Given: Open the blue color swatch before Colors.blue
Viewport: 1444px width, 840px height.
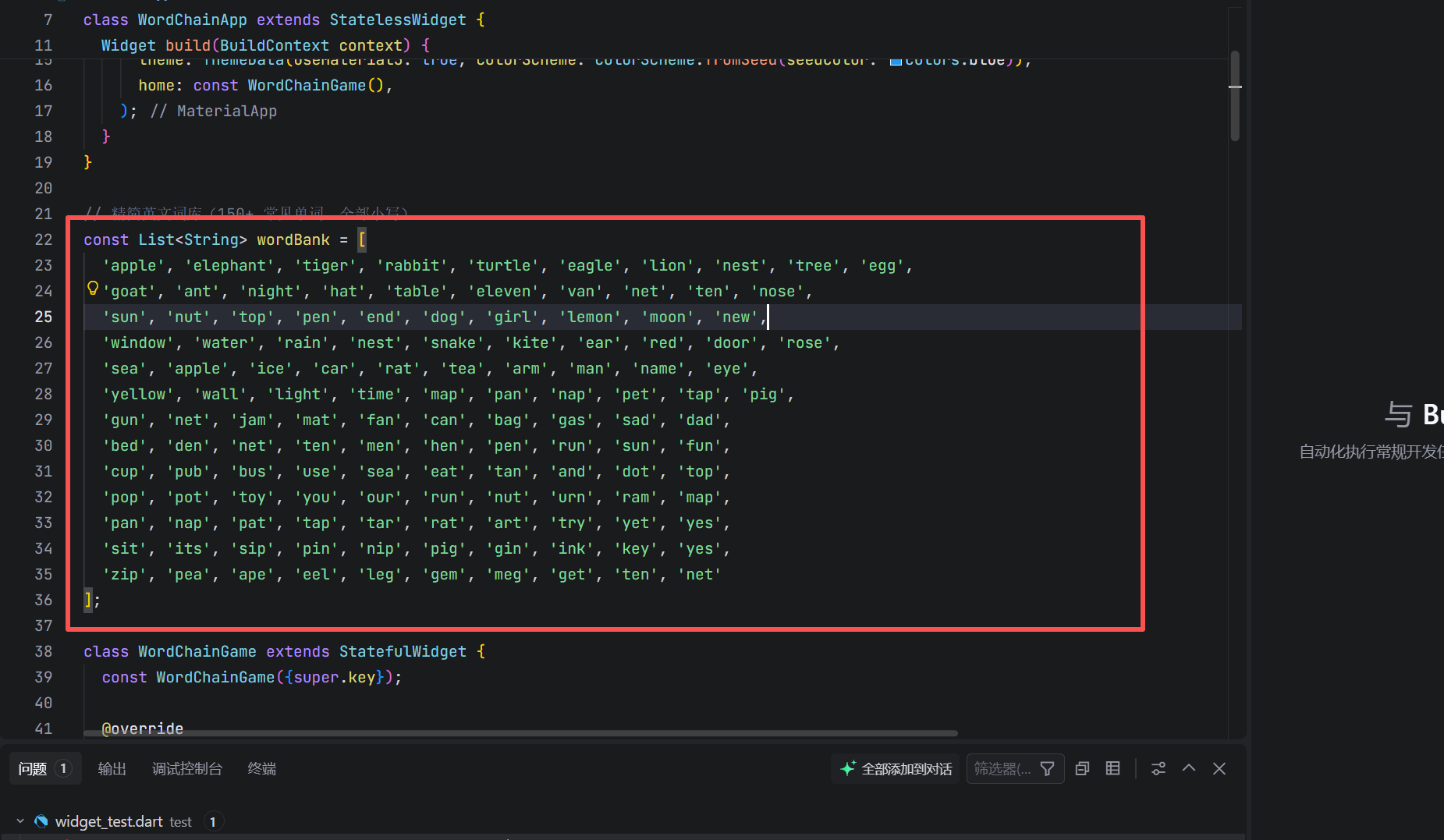Looking at the screenshot, I should 896,61.
